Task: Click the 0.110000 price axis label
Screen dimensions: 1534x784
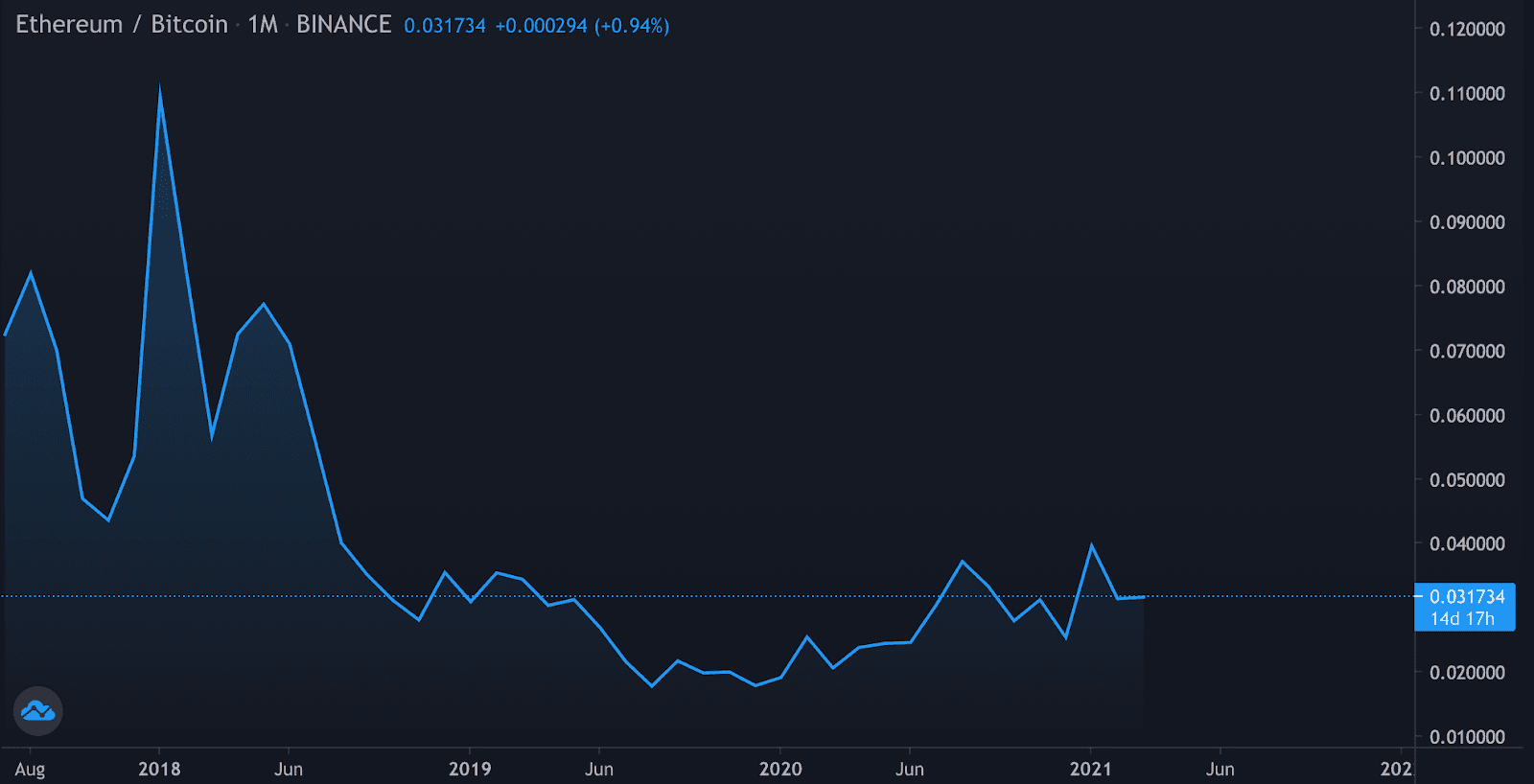Action: click(1467, 94)
